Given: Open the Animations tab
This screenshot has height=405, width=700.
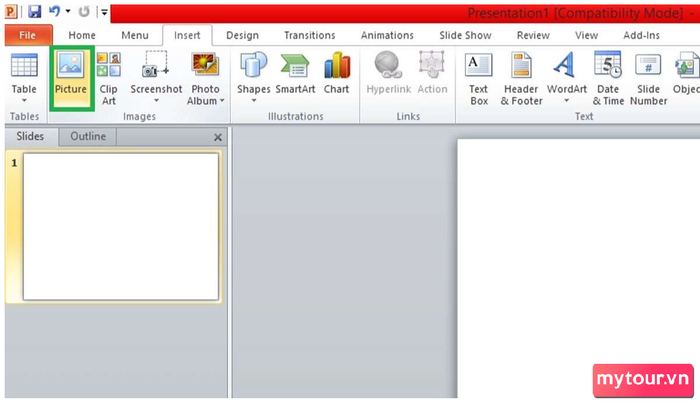Looking at the screenshot, I should point(387,35).
